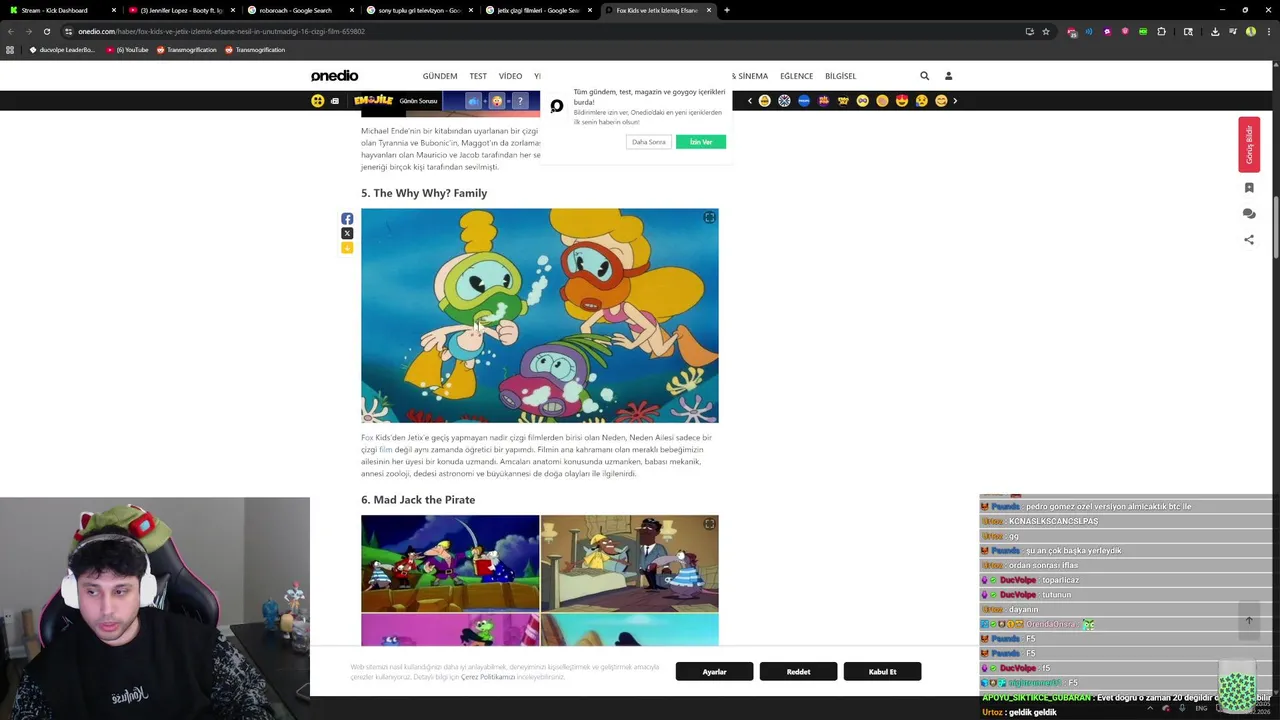Screen dimensions: 1280x720
Task: Click the pink shield extension icon
Action: tap(1125, 31)
